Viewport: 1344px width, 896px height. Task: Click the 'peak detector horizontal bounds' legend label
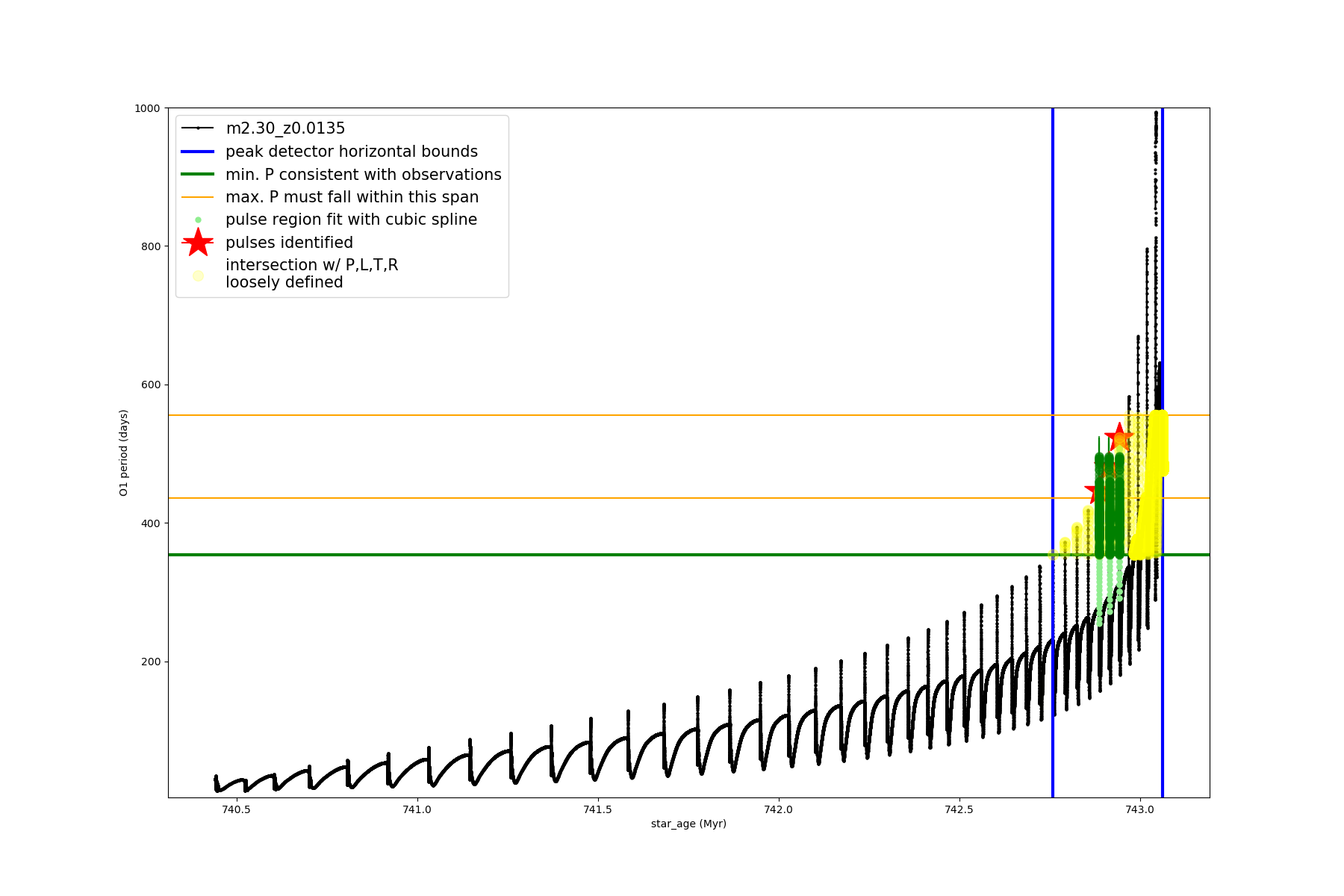click(351, 152)
